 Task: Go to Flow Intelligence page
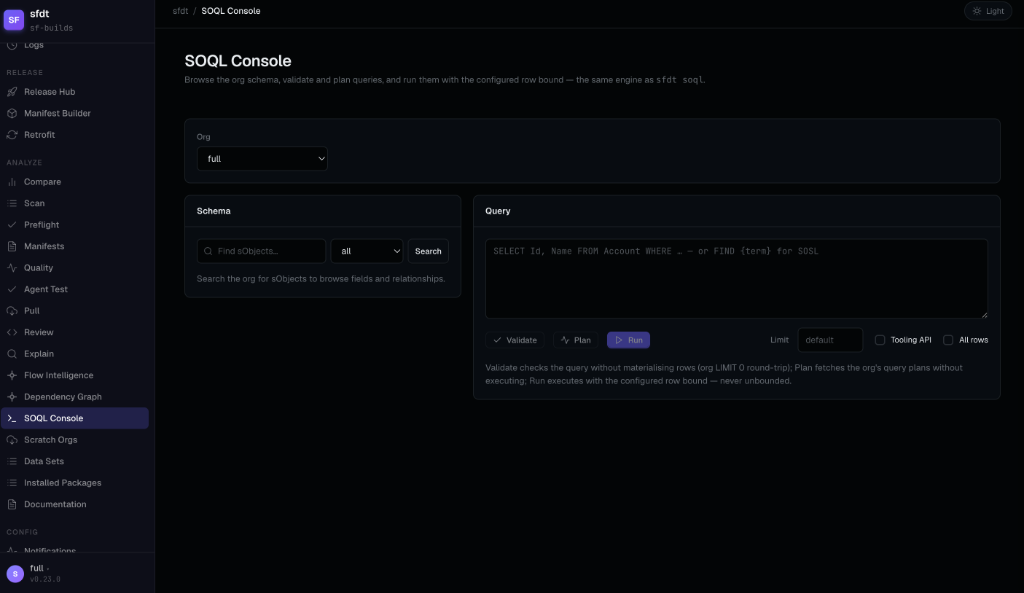coord(75,376)
